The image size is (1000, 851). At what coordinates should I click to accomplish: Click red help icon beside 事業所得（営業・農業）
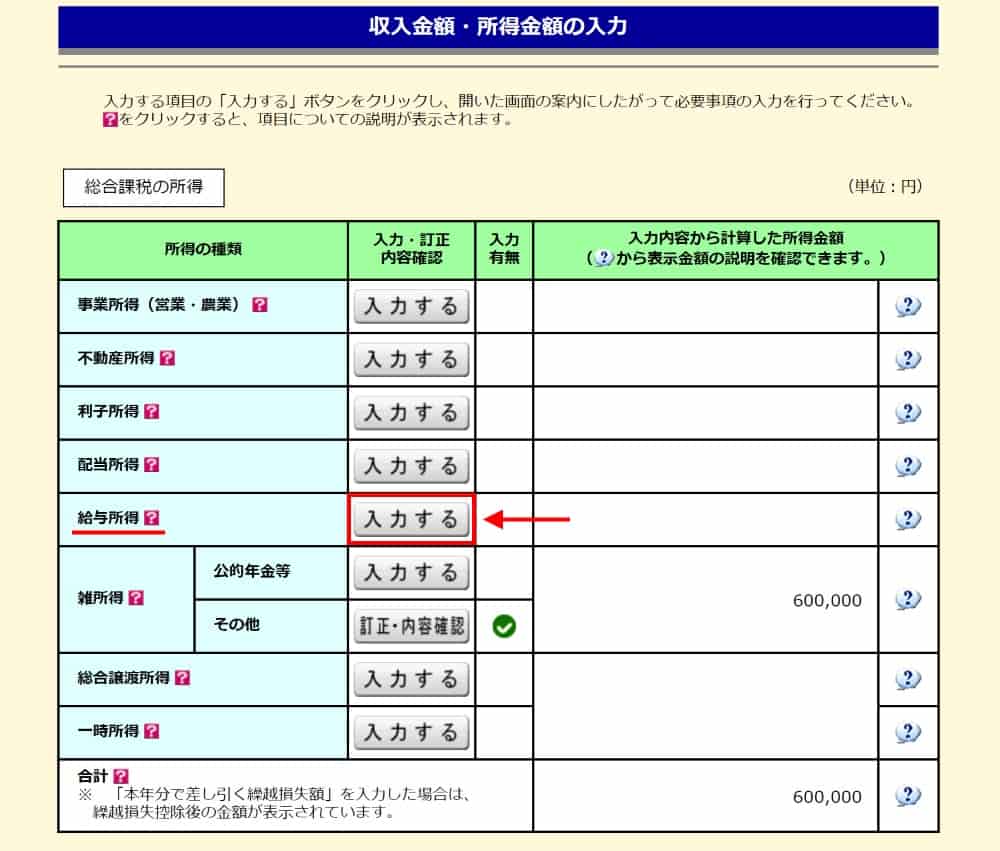coord(260,305)
